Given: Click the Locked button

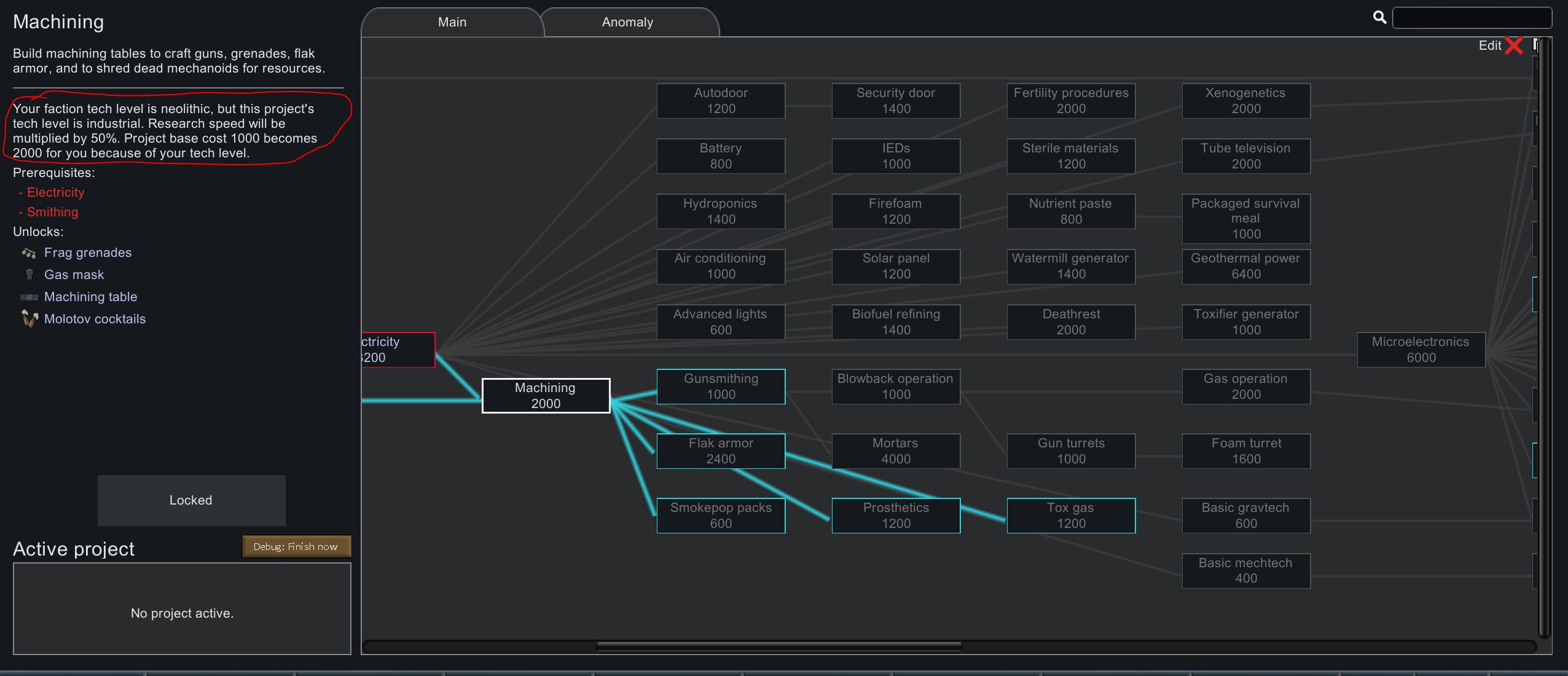Looking at the screenshot, I should (x=191, y=500).
